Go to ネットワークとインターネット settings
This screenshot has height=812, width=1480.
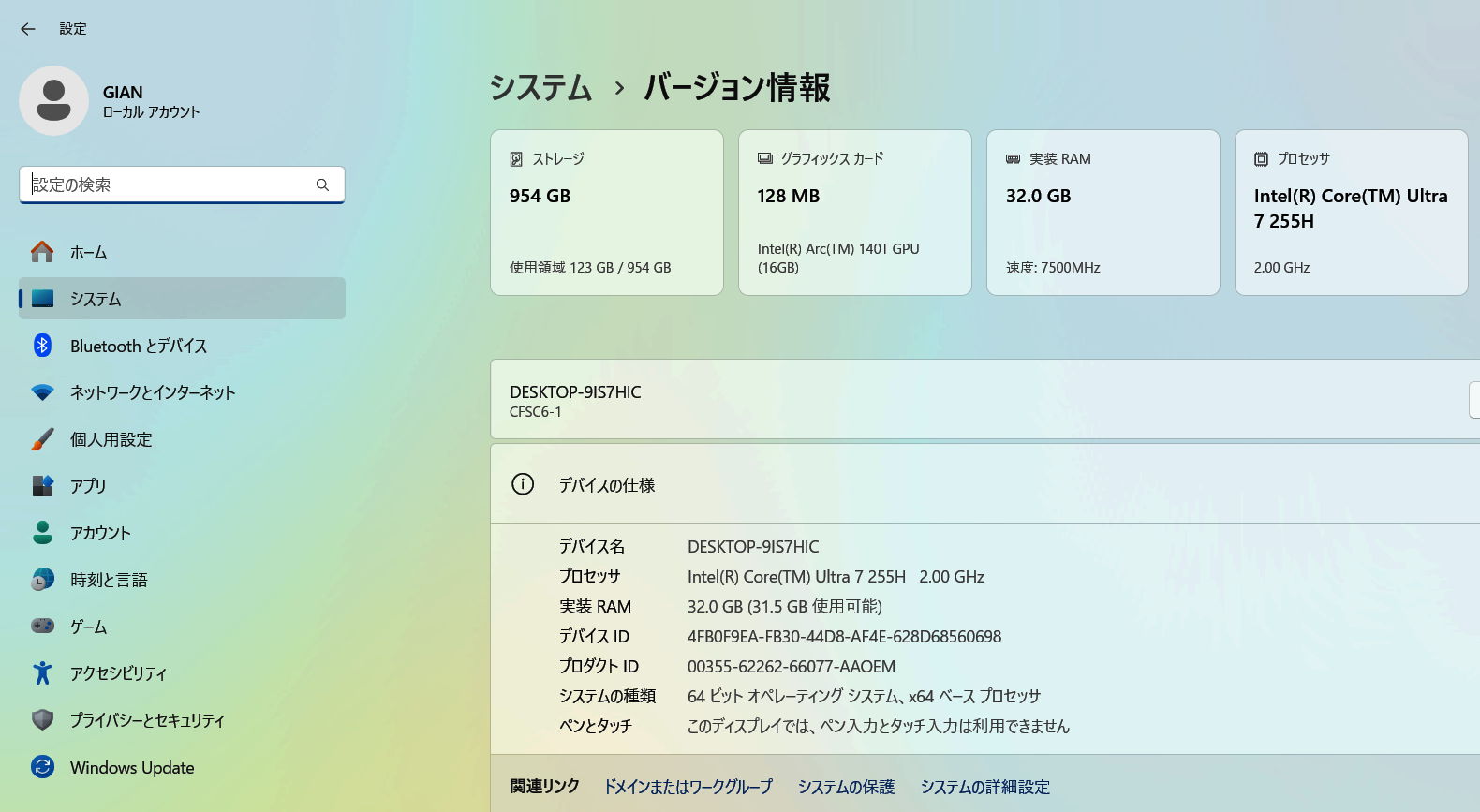point(182,392)
